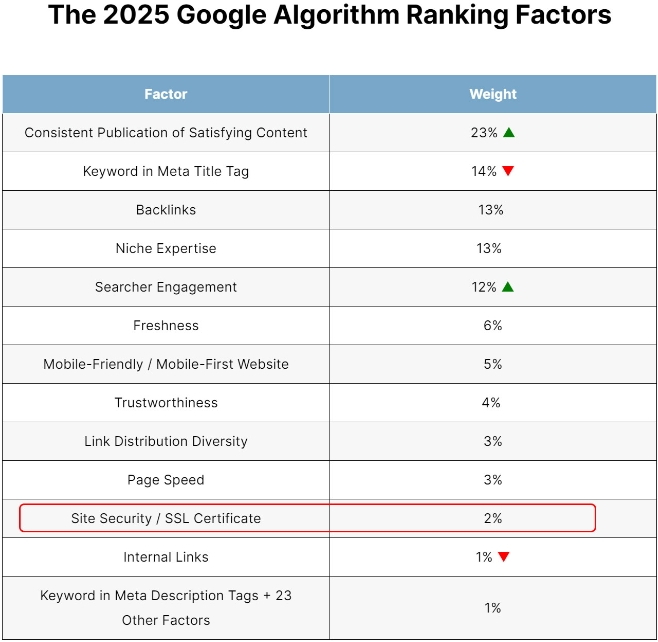Select the Searcher Engagement cell
Image resolution: width=658 pixels, height=642 pixels.
[x=166, y=287]
